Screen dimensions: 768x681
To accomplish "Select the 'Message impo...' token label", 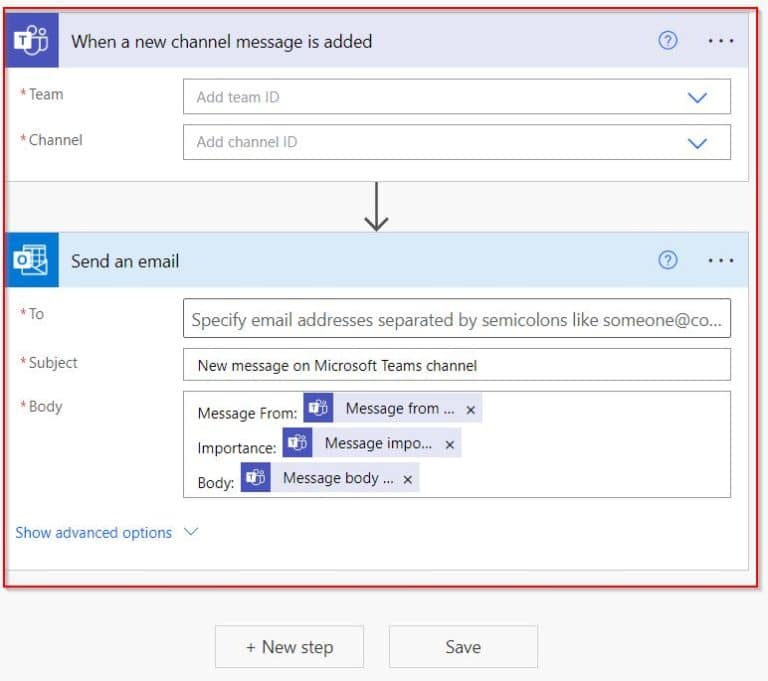I will tap(378, 443).
